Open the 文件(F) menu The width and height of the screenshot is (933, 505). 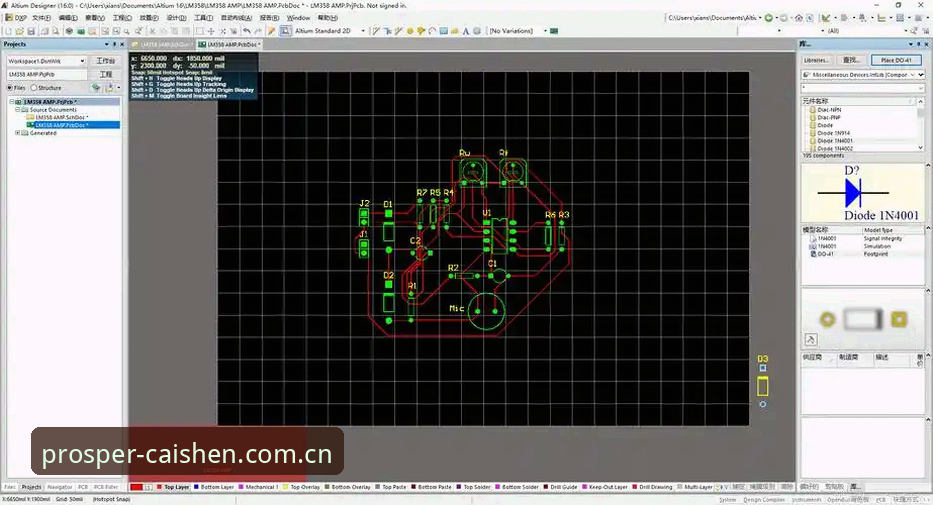[41, 18]
